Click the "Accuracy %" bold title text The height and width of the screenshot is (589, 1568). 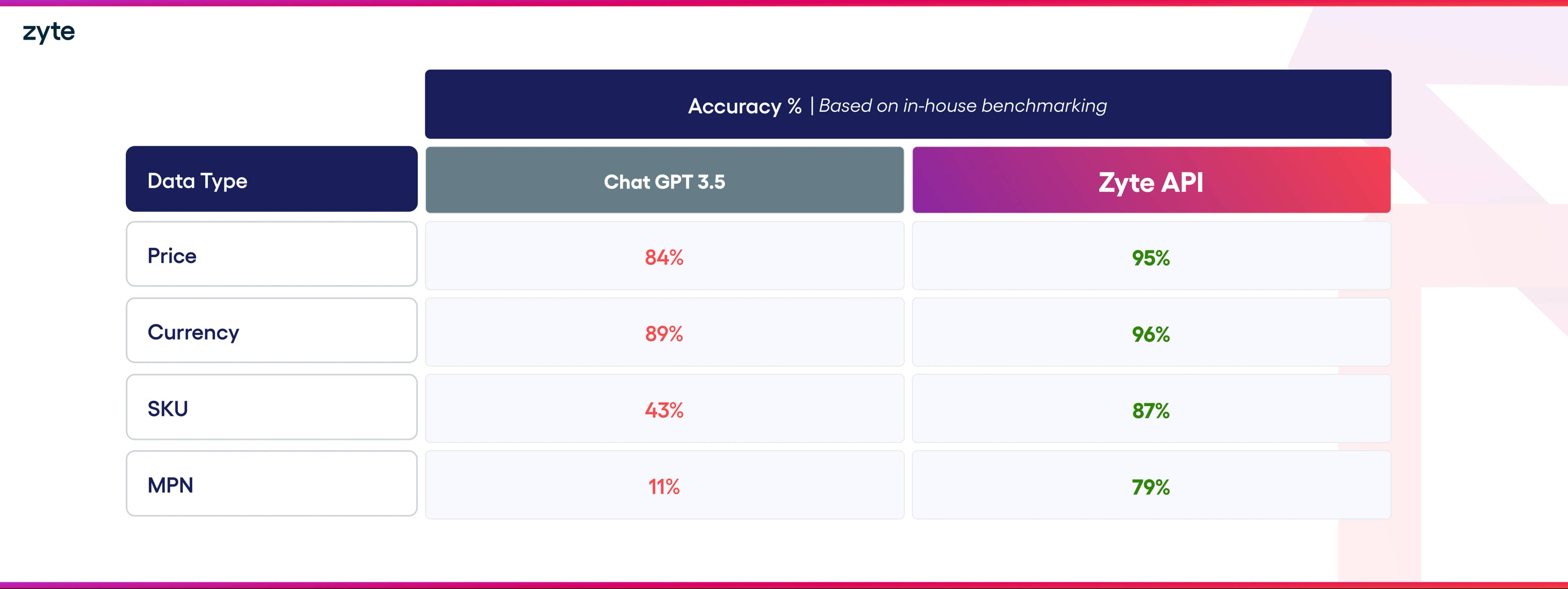point(744,106)
